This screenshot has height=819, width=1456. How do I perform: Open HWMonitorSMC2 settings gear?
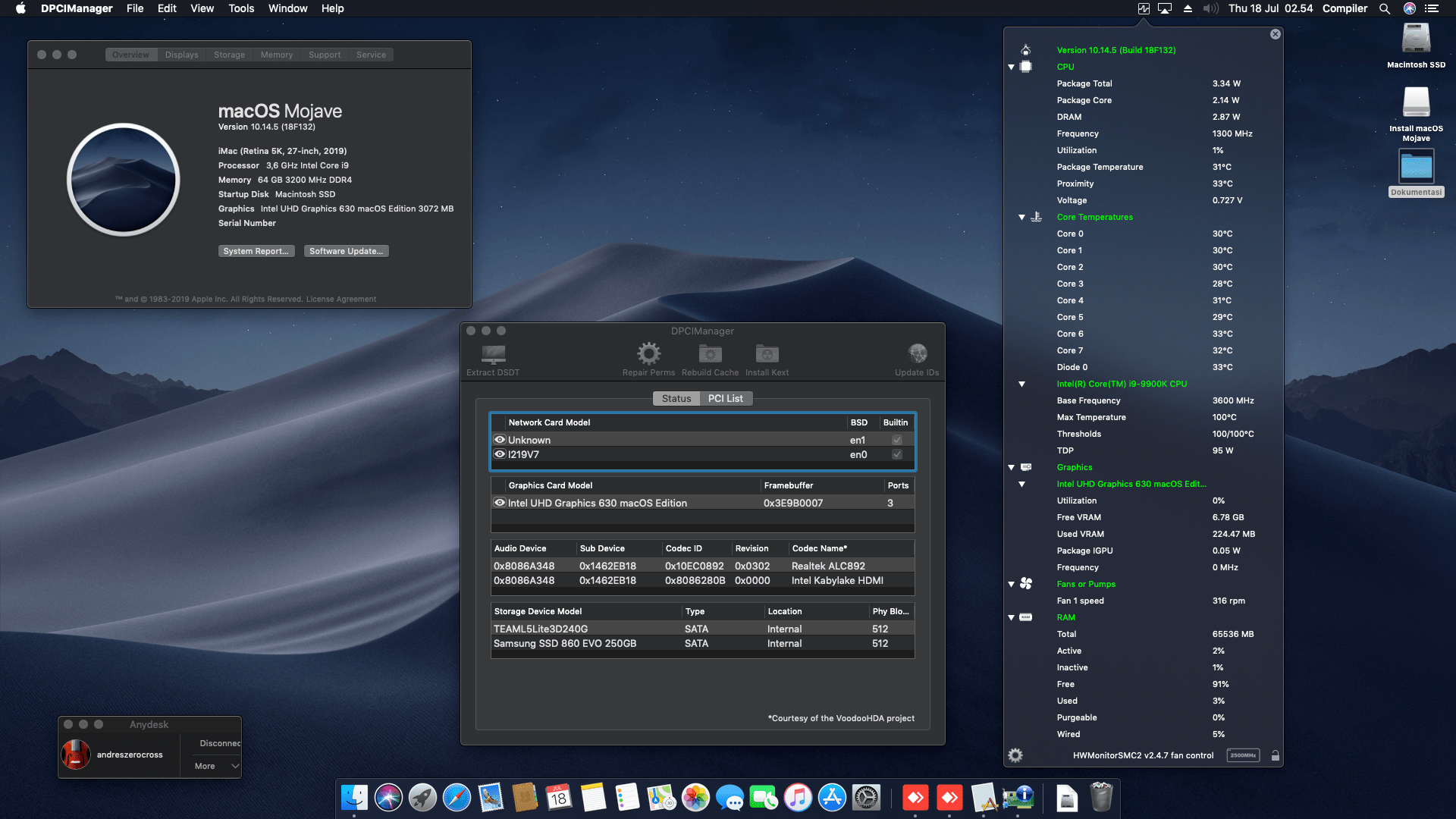[x=1015, y=755]
